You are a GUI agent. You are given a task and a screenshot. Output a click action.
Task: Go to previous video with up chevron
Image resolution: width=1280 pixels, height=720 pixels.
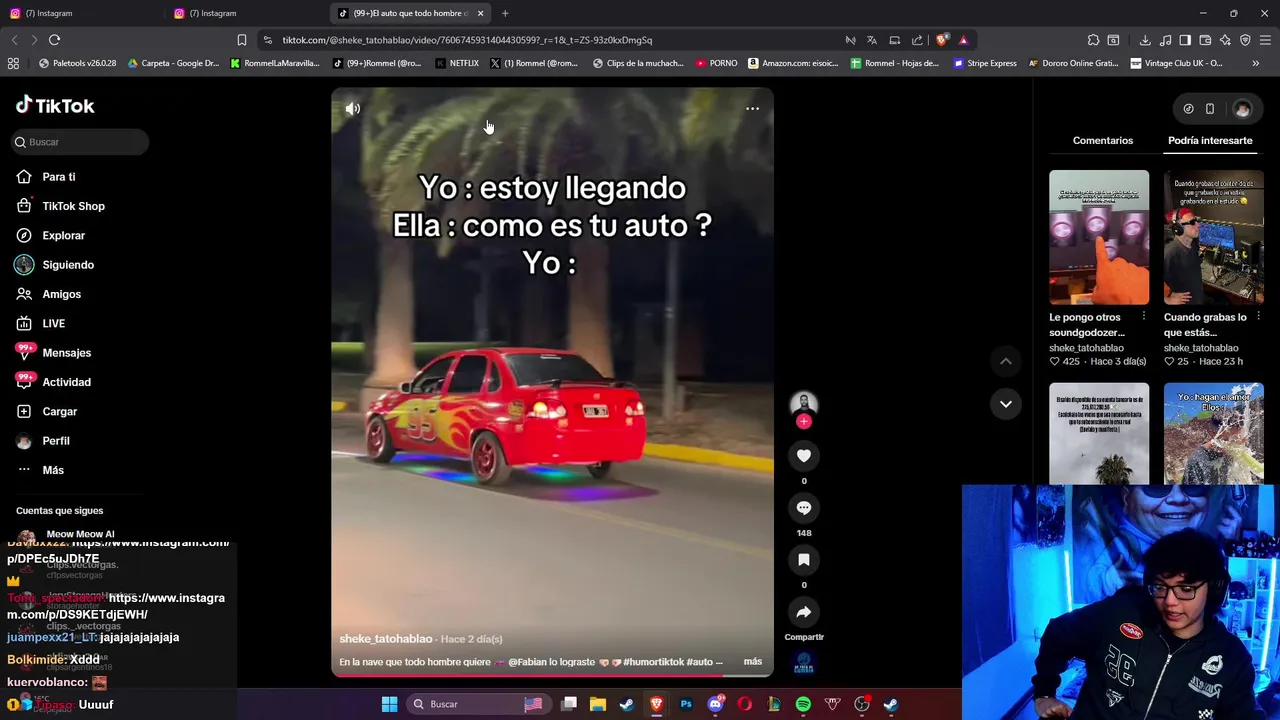tap(1006, 361)
